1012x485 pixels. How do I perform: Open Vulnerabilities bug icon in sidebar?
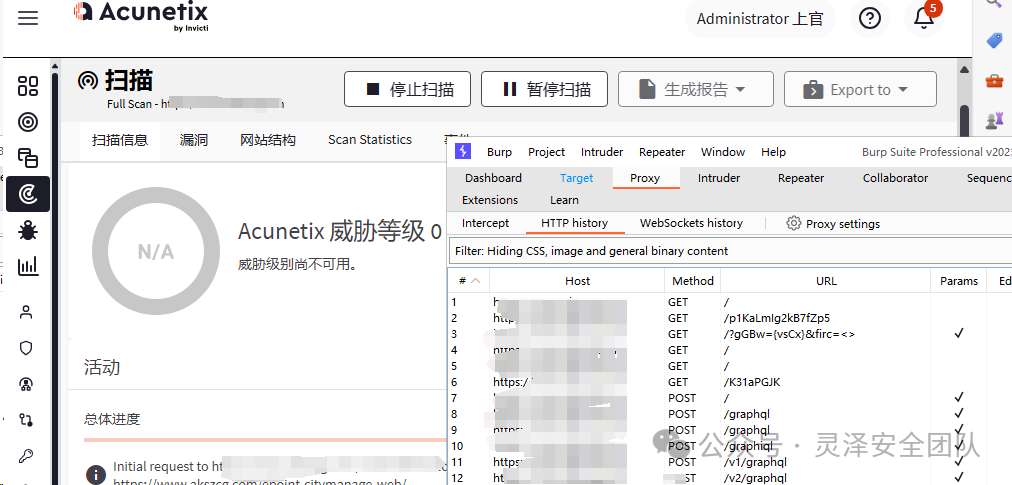click(x=28, y=230)
